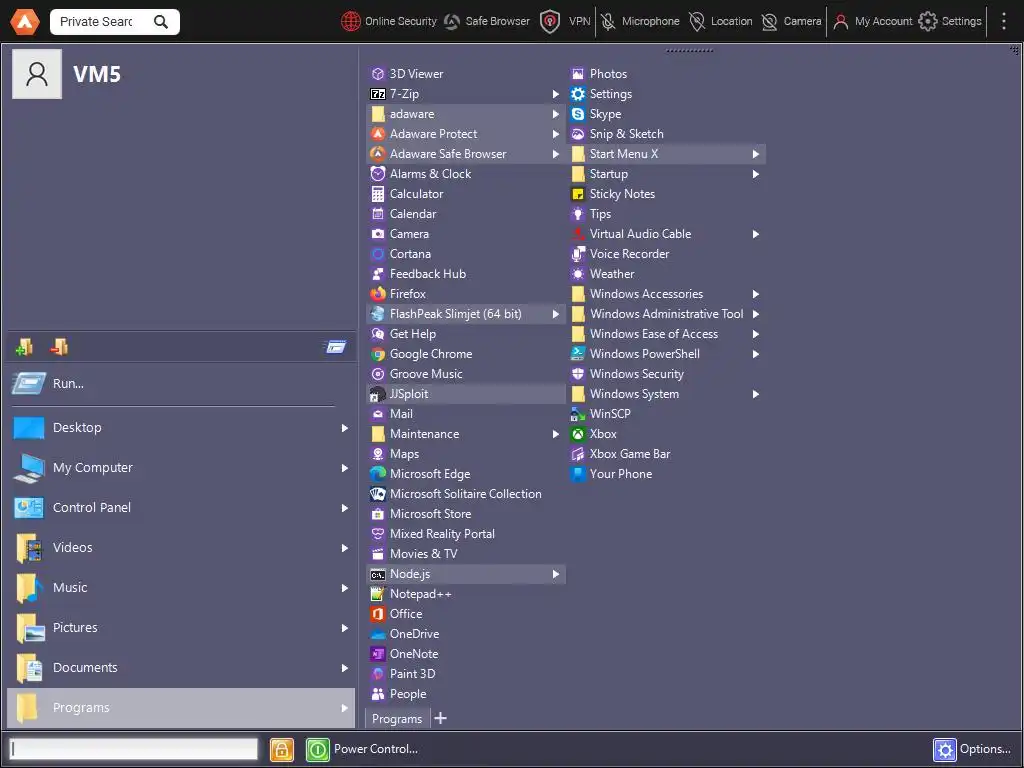Open the Safe Browser icon
This screenshot has height=768, width=1024.
(x=451, y=22)
